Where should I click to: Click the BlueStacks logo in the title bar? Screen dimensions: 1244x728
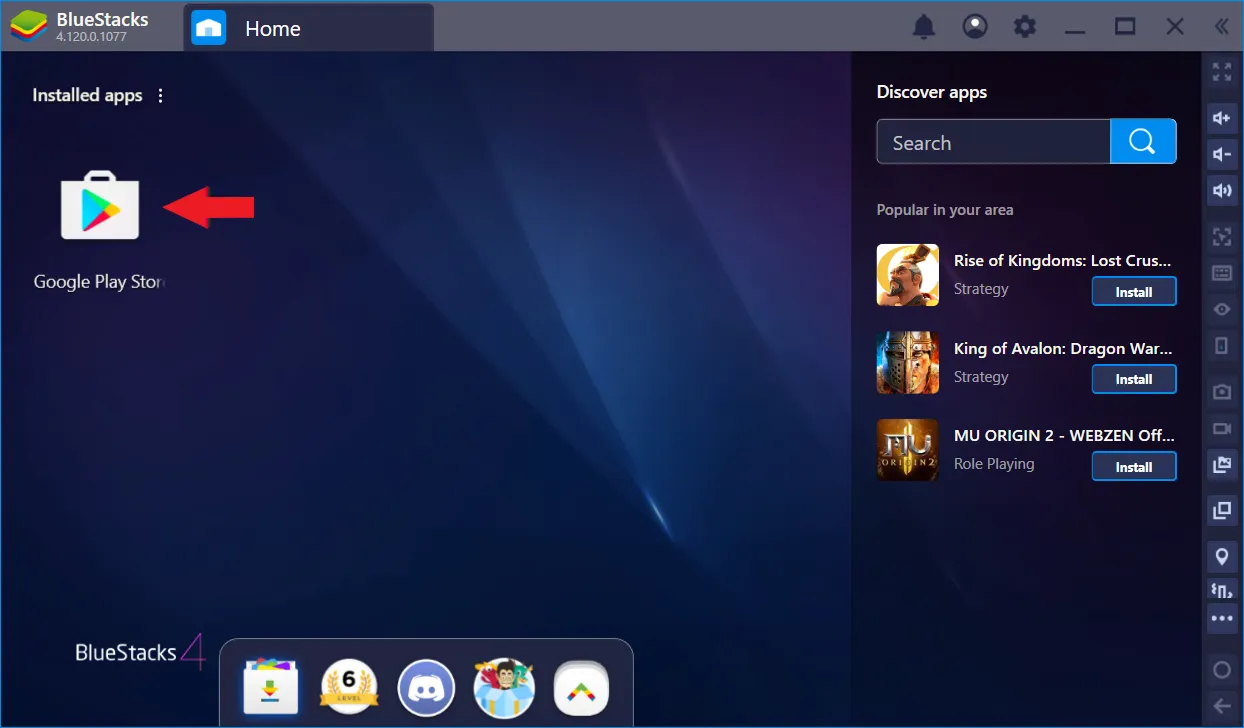pyautogui.click(x=30, y=27)
